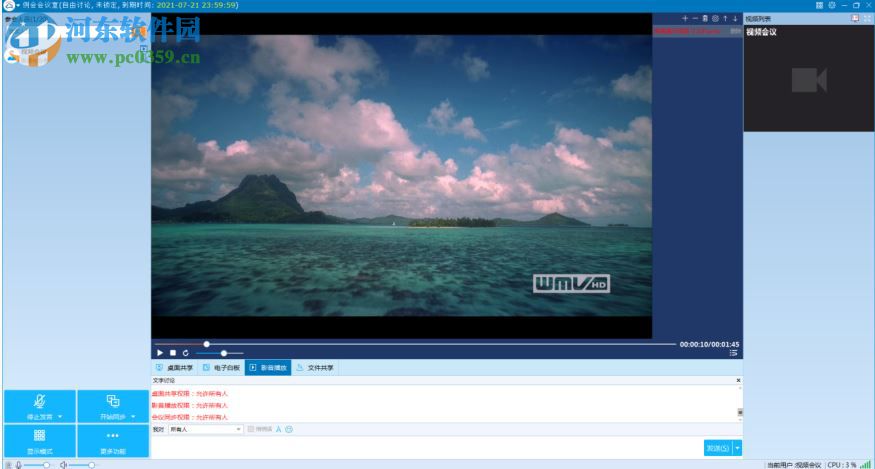
Task: Add a media file with the plus icon
Action: [x=685, y=18]
